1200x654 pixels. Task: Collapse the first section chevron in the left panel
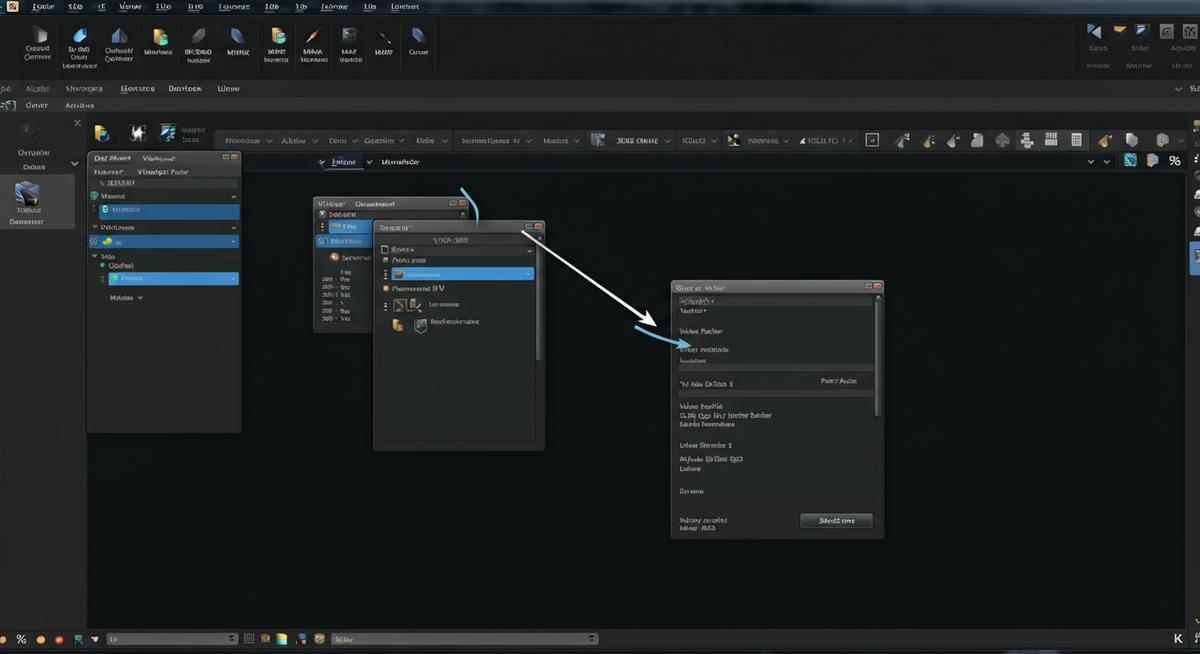point(233,197)
